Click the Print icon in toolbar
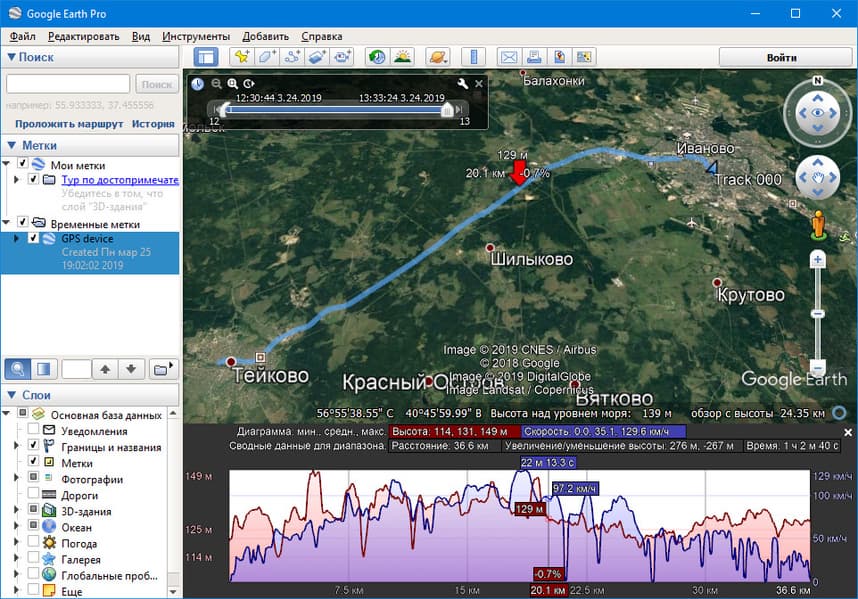 [x=534, y=57]
